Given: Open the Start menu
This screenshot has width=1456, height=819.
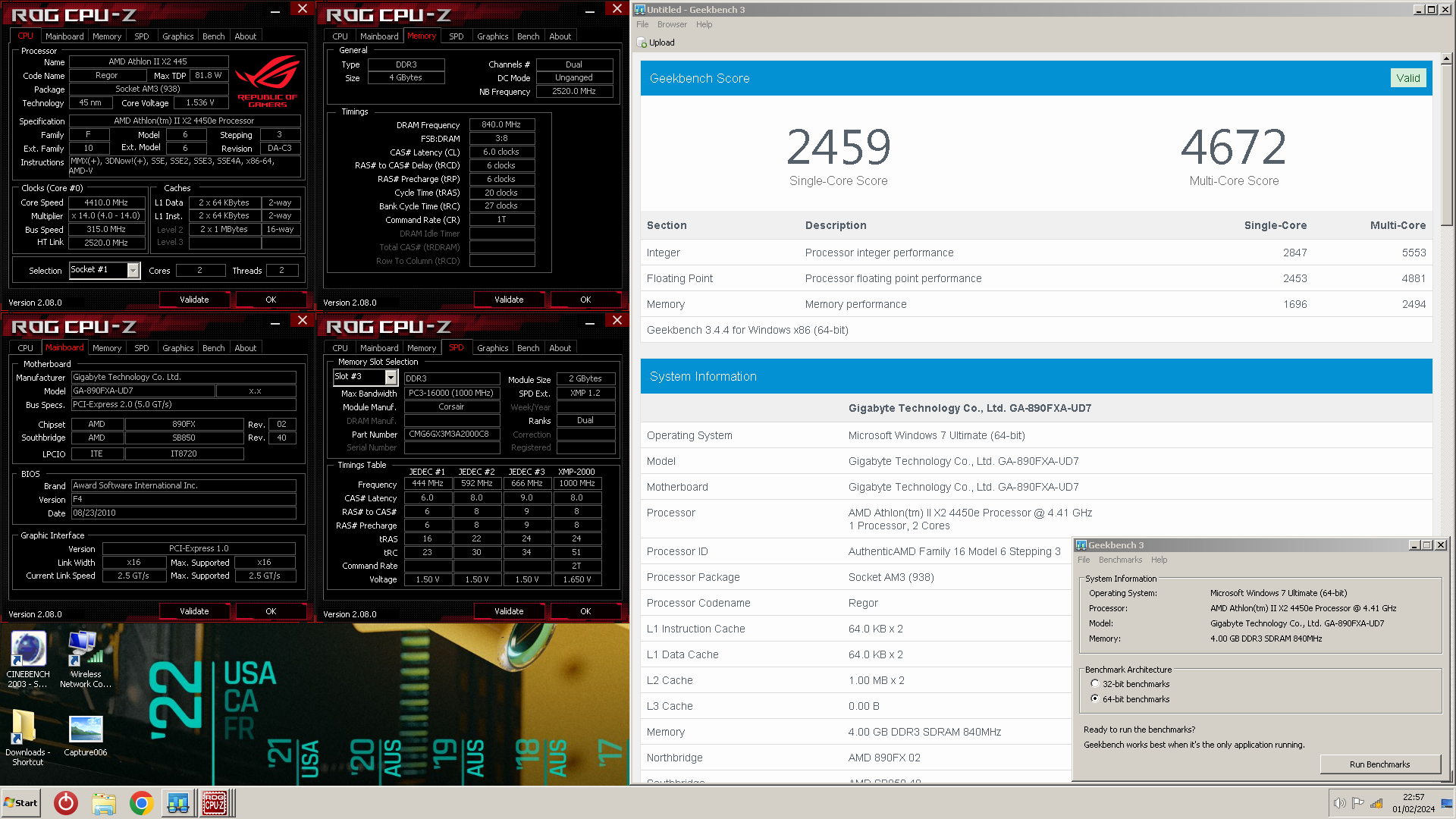Looking at the screenshot, I should pos(20,803).
